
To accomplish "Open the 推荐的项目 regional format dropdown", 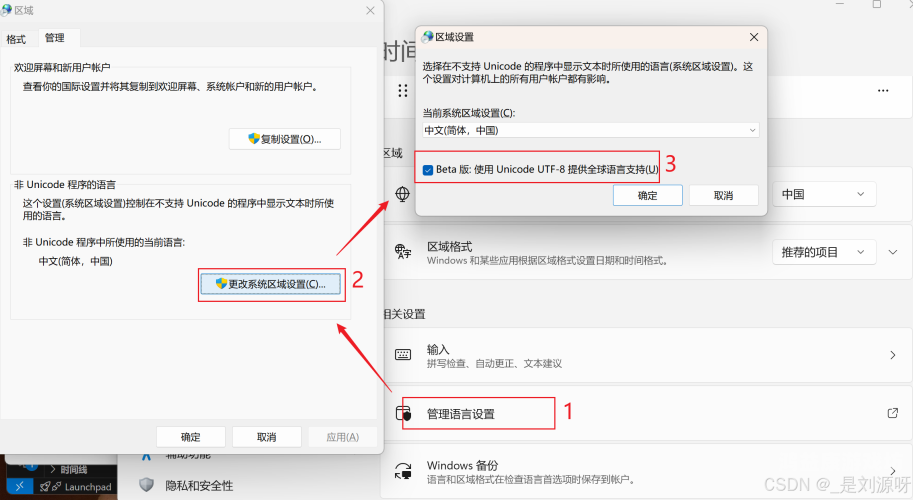I will click(x=823, y=252).
